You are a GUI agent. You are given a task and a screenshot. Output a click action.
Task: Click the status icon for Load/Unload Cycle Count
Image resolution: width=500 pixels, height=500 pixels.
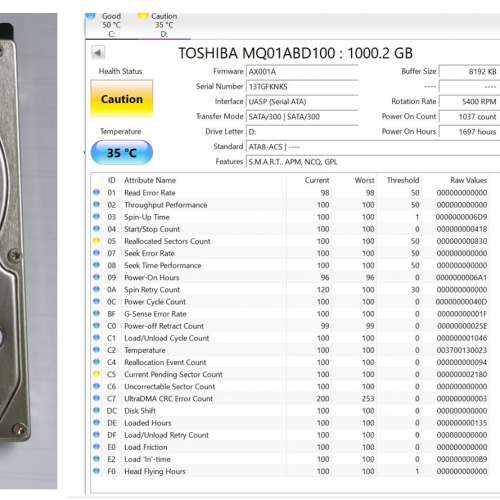[x=97, y=338]
